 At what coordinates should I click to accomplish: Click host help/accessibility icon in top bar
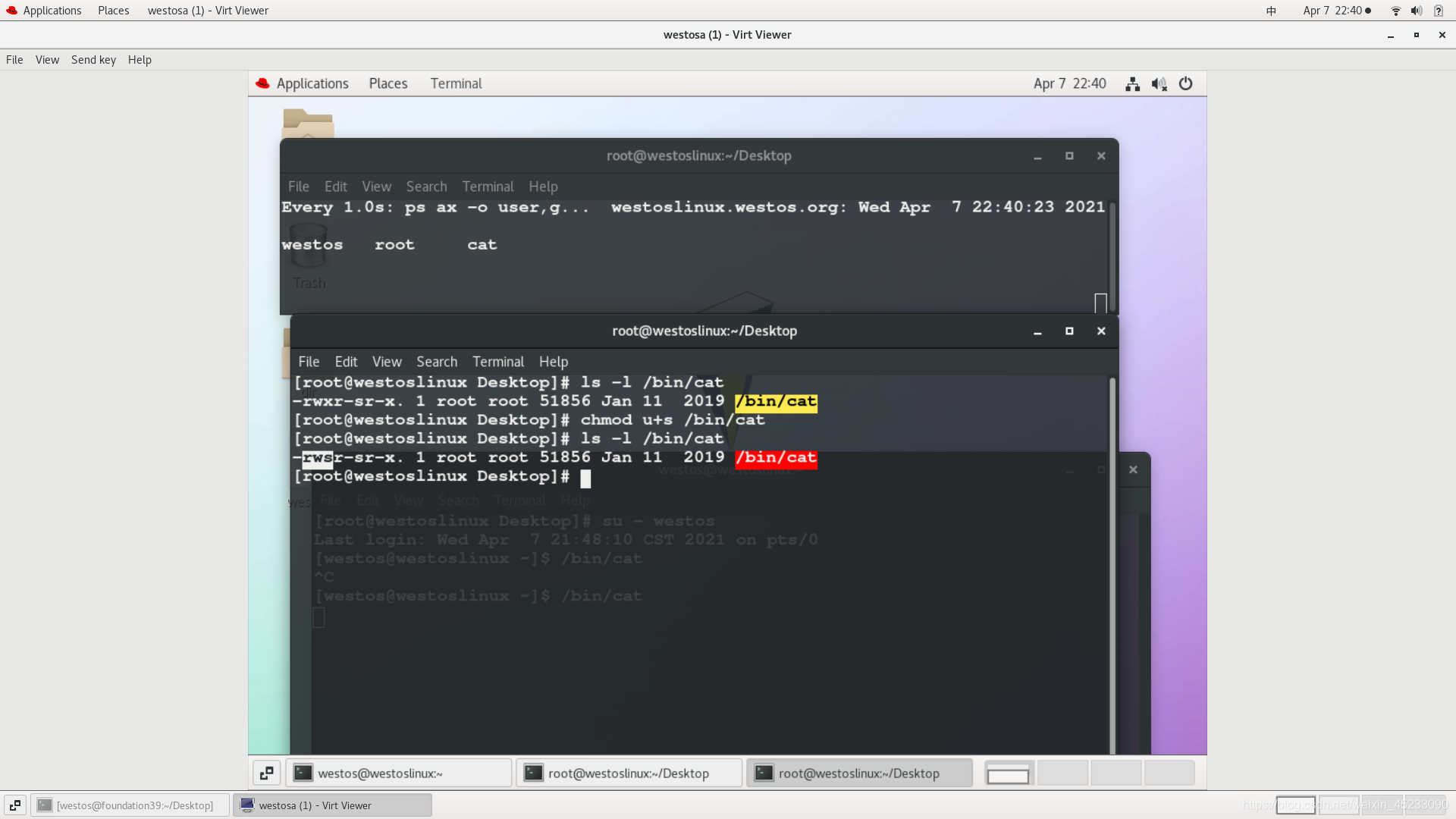point(1438,11)
